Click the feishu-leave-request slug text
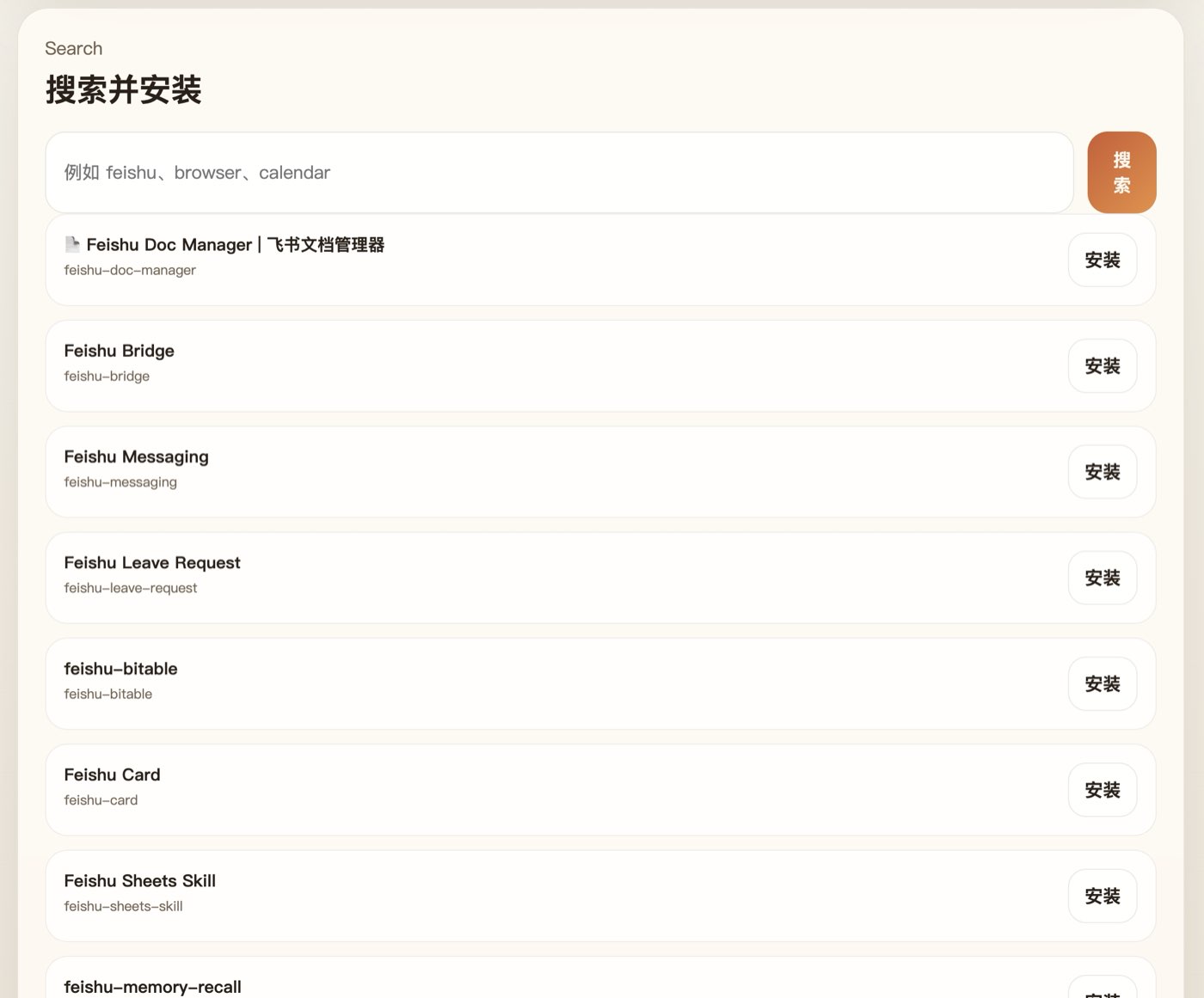The height and width of the screenshot is (998, 1204). (131, 588)
